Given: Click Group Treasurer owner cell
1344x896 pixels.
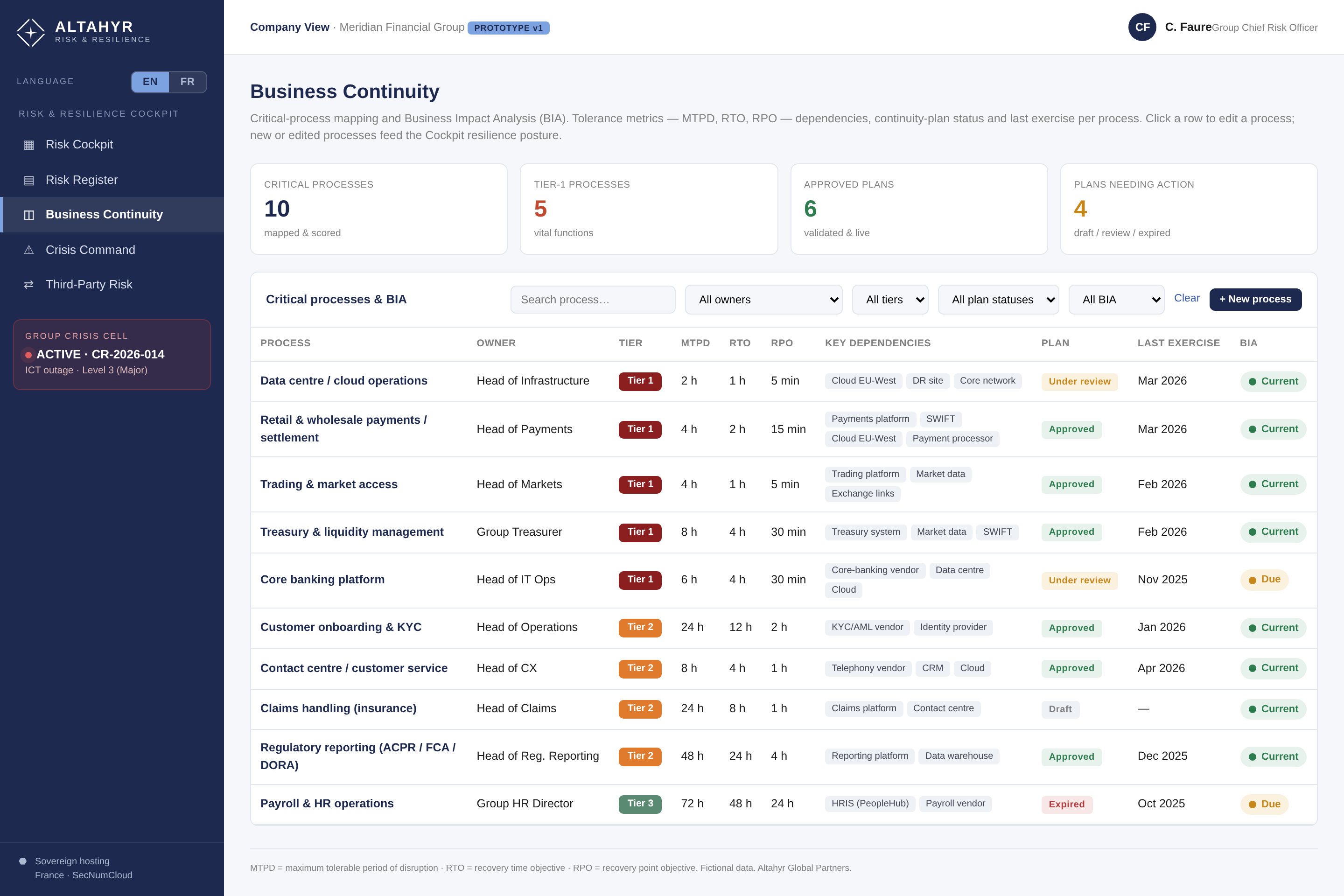Looking at the screenshot, I should [519, 532].
